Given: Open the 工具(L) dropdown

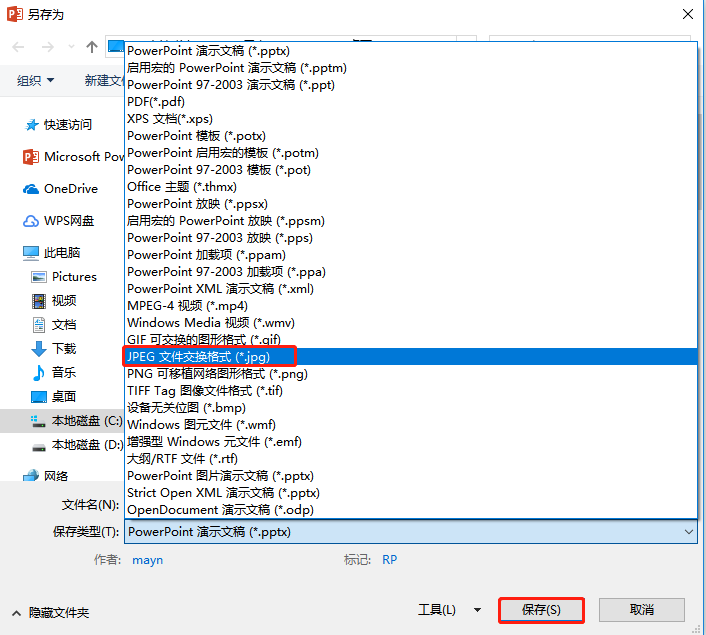Looking at the screenshot, I should pos(450,610).
